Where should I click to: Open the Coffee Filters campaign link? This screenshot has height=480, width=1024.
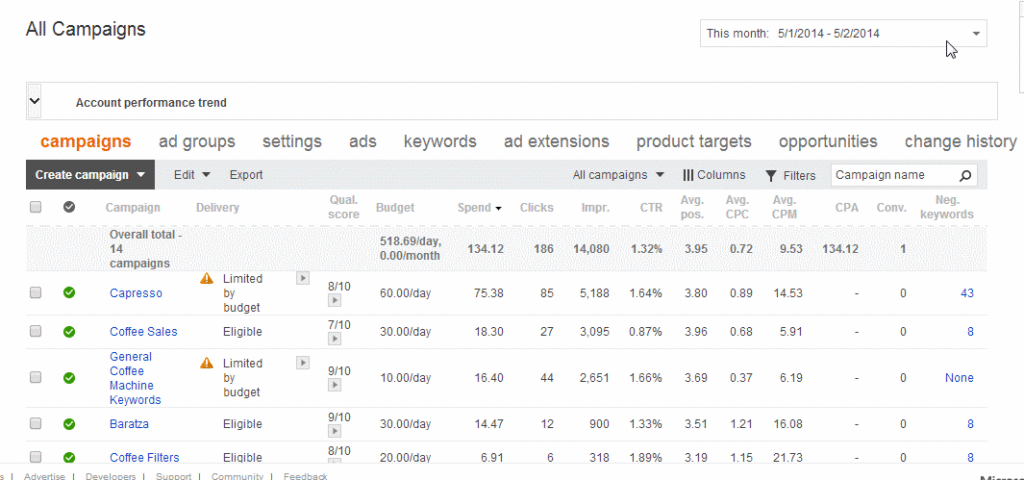click(144, 458)
